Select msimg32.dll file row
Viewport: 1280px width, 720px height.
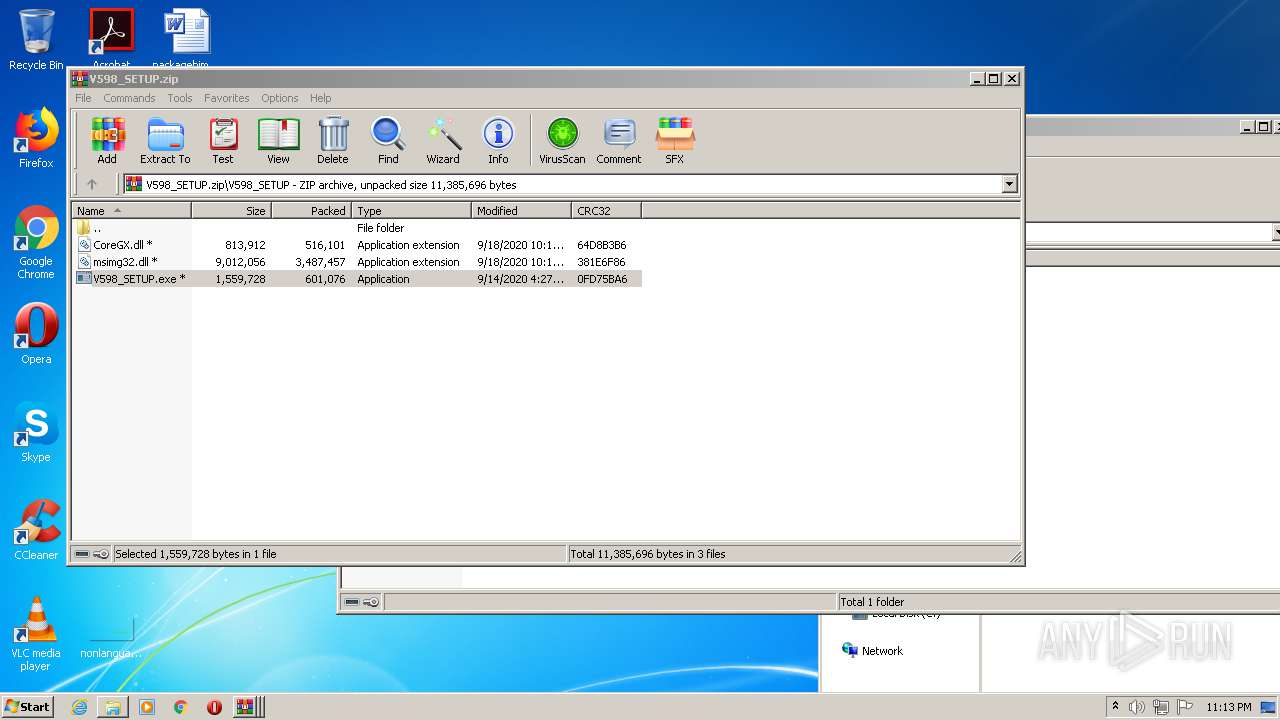(357, 262)
